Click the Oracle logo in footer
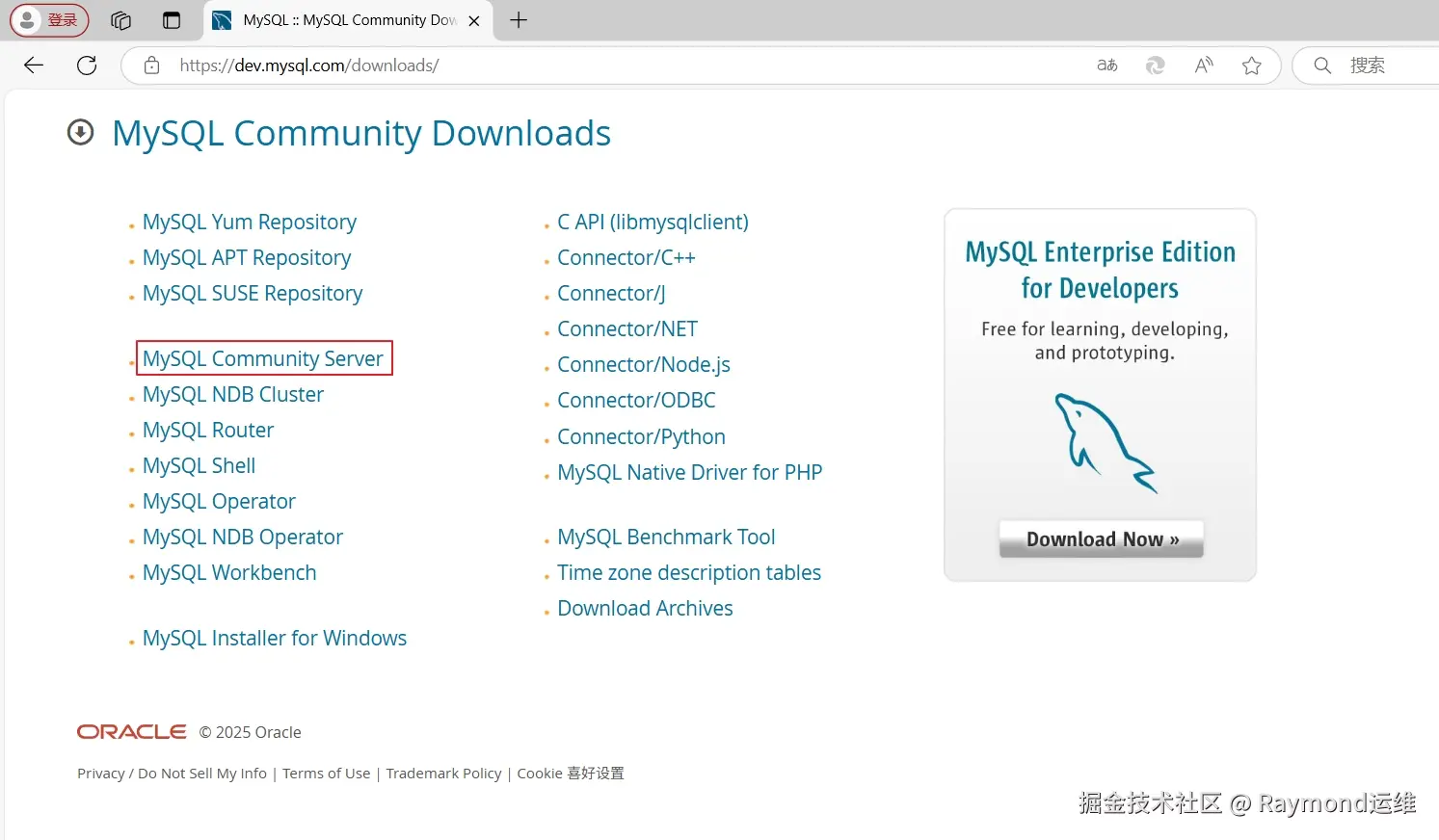The width and height of the screenshot is (1439, 840). pos(132,732)
